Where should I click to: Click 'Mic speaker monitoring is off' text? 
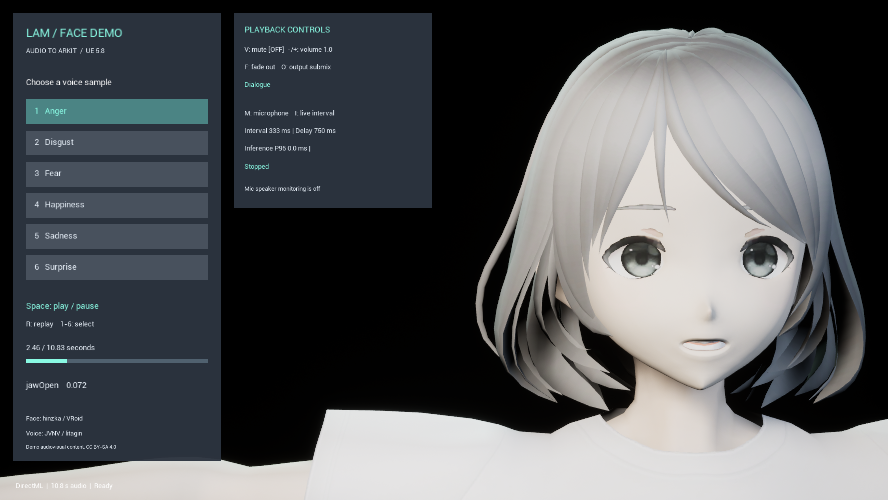(282, 189)
